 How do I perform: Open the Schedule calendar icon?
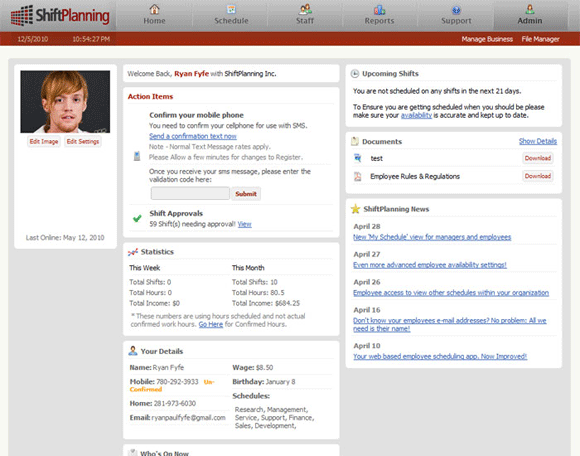[231, 9]
